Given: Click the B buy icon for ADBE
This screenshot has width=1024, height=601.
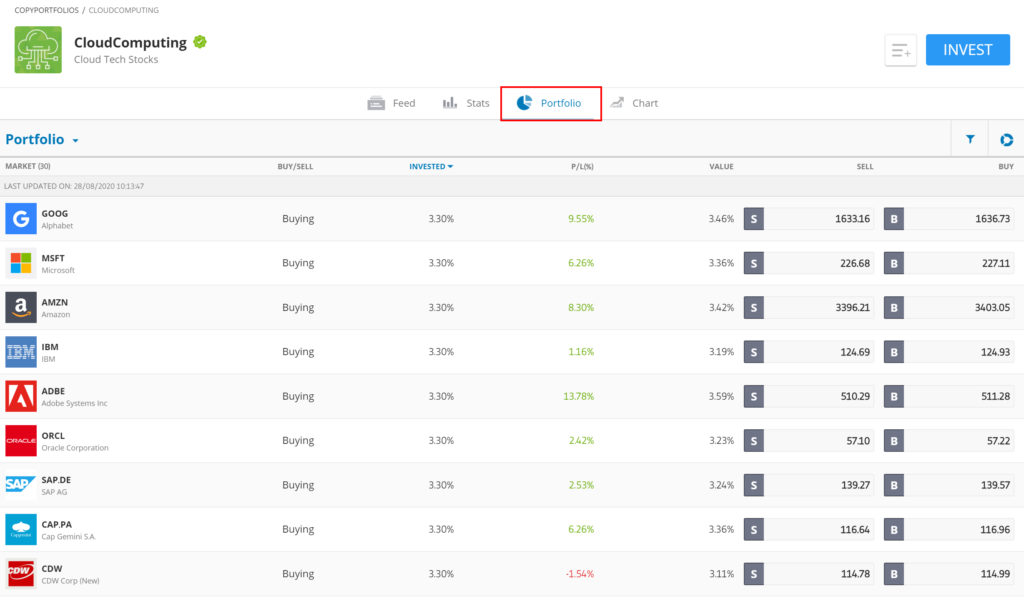Looking at the screenshot, I should [x=894, y=397].
